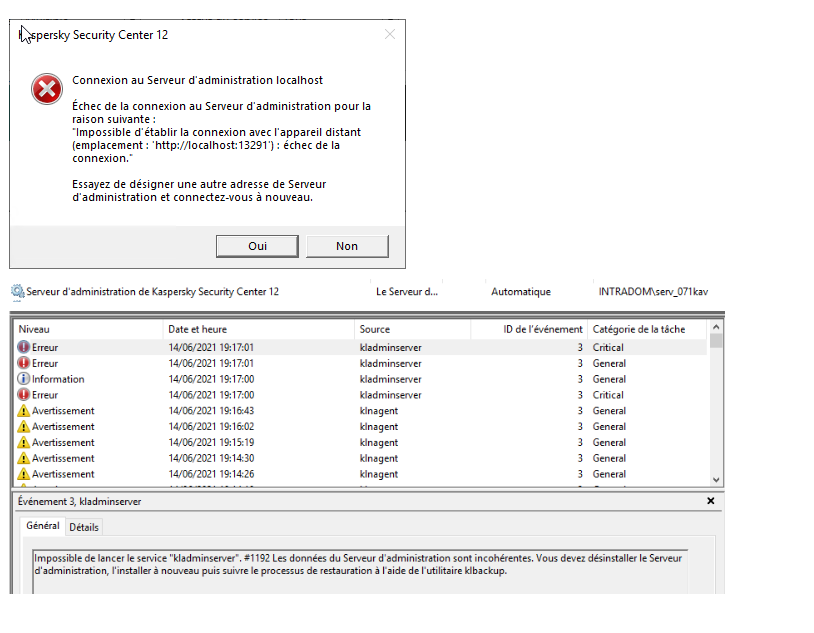Close the Événement 3, kladminserver details pane
Screen dimensions: 814x633
[711, 501]
